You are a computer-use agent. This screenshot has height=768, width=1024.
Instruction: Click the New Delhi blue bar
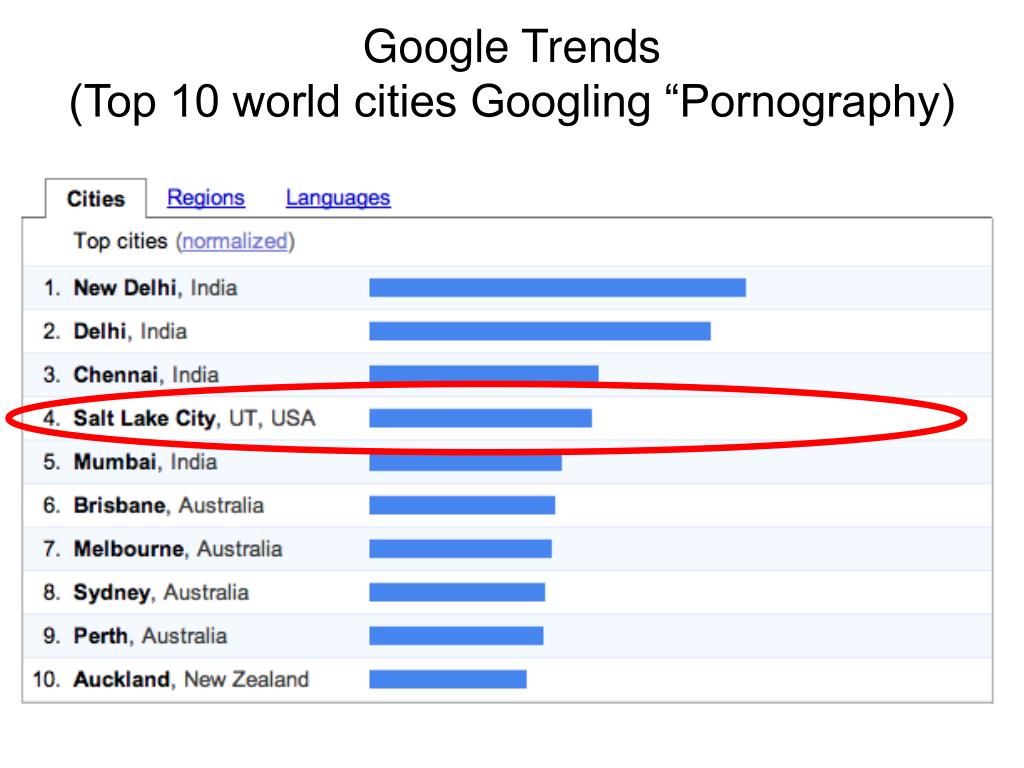557,287
